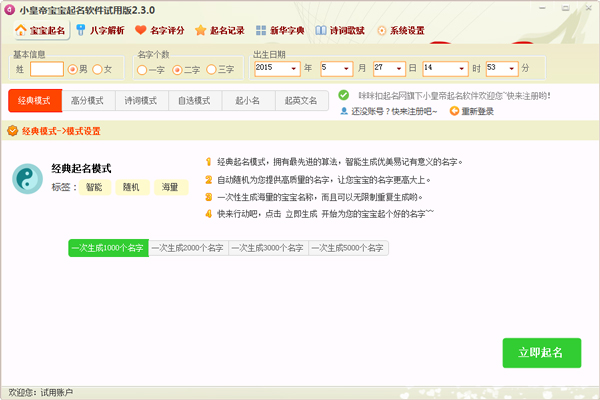Click the 姓 surname input field
This screenshot has height=400, width=600.
[47, 69]
